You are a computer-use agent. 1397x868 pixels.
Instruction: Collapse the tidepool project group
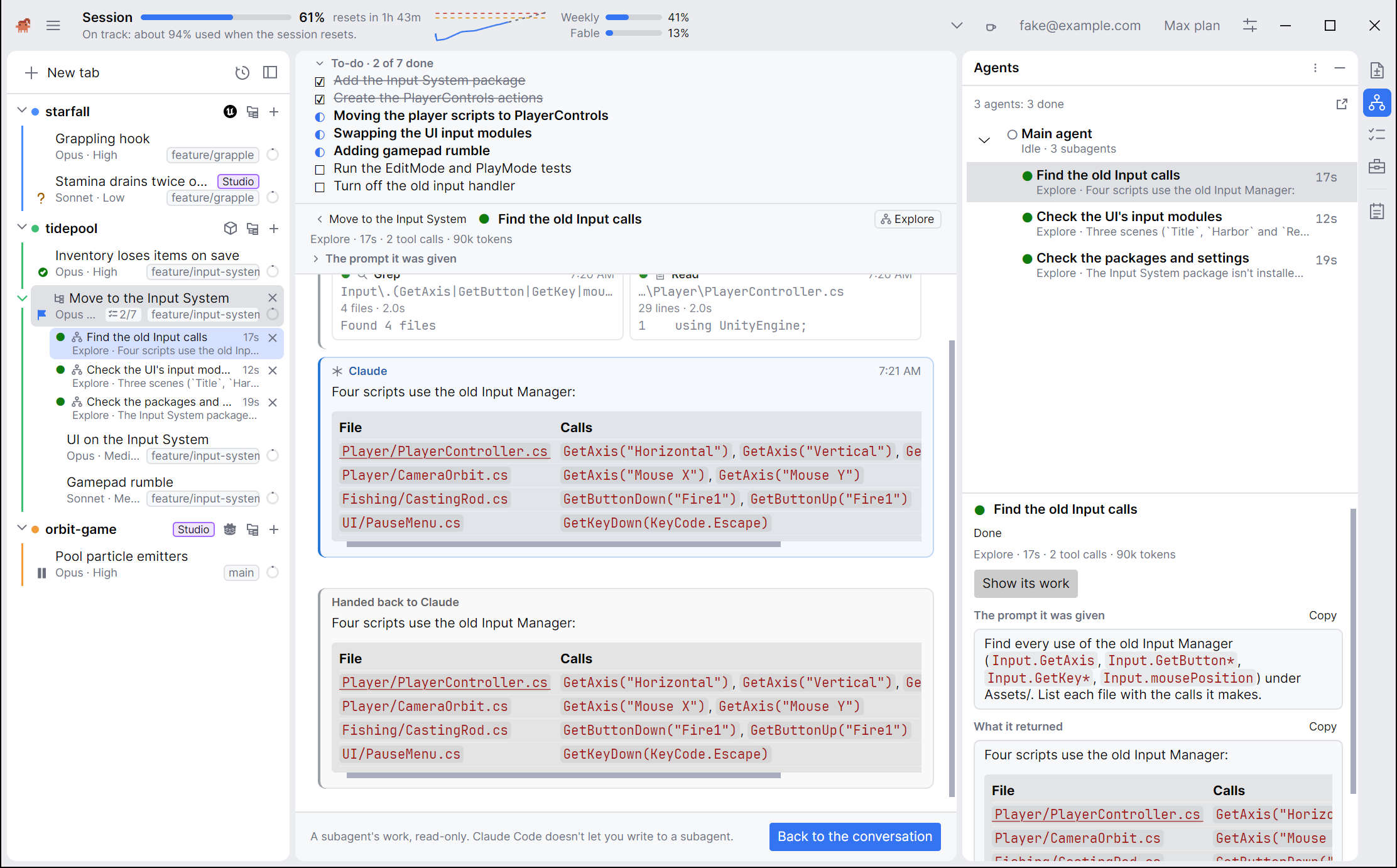pos(22,227)
